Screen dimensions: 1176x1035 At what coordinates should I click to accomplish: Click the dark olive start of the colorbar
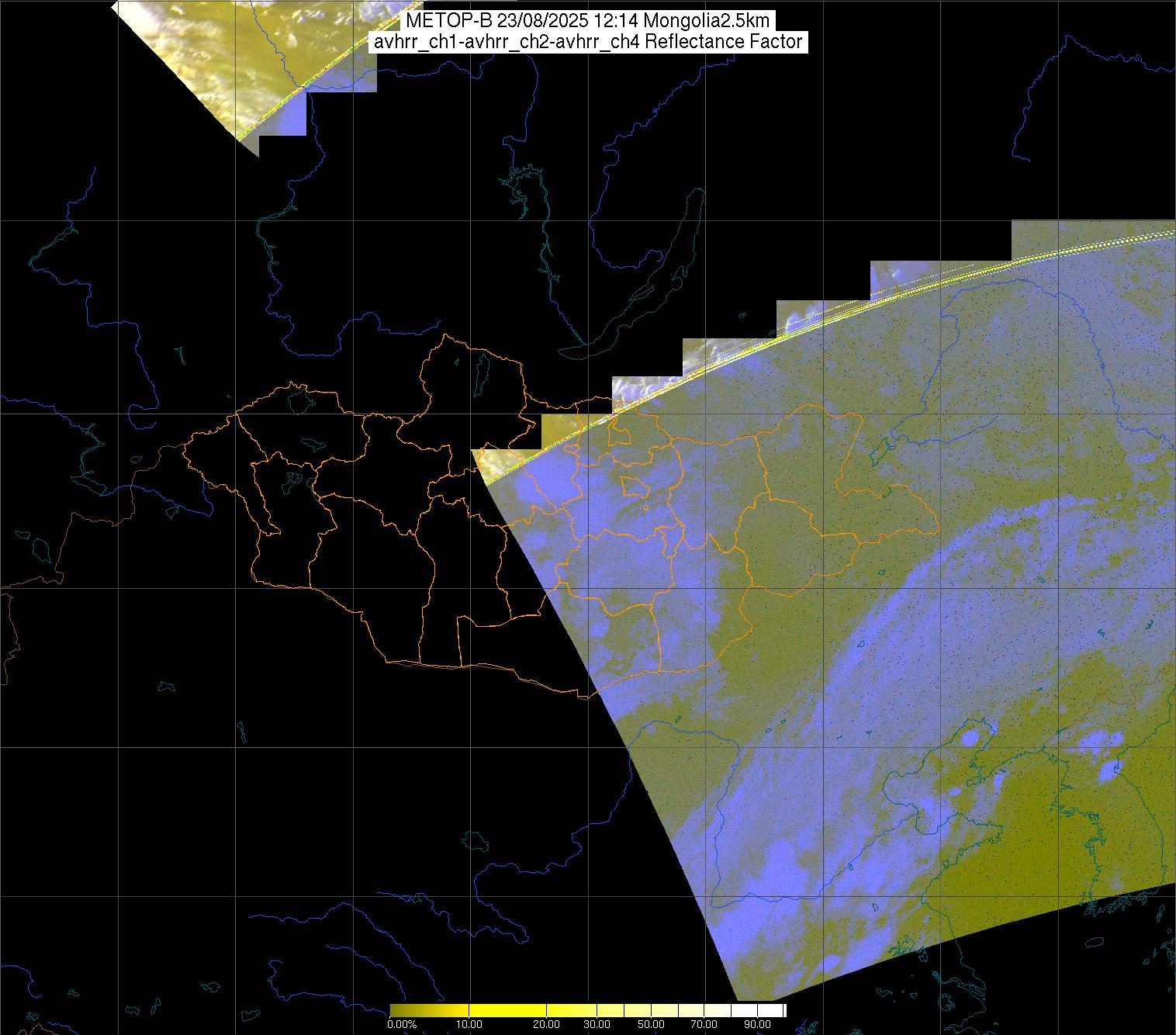tap(396, 1010)
